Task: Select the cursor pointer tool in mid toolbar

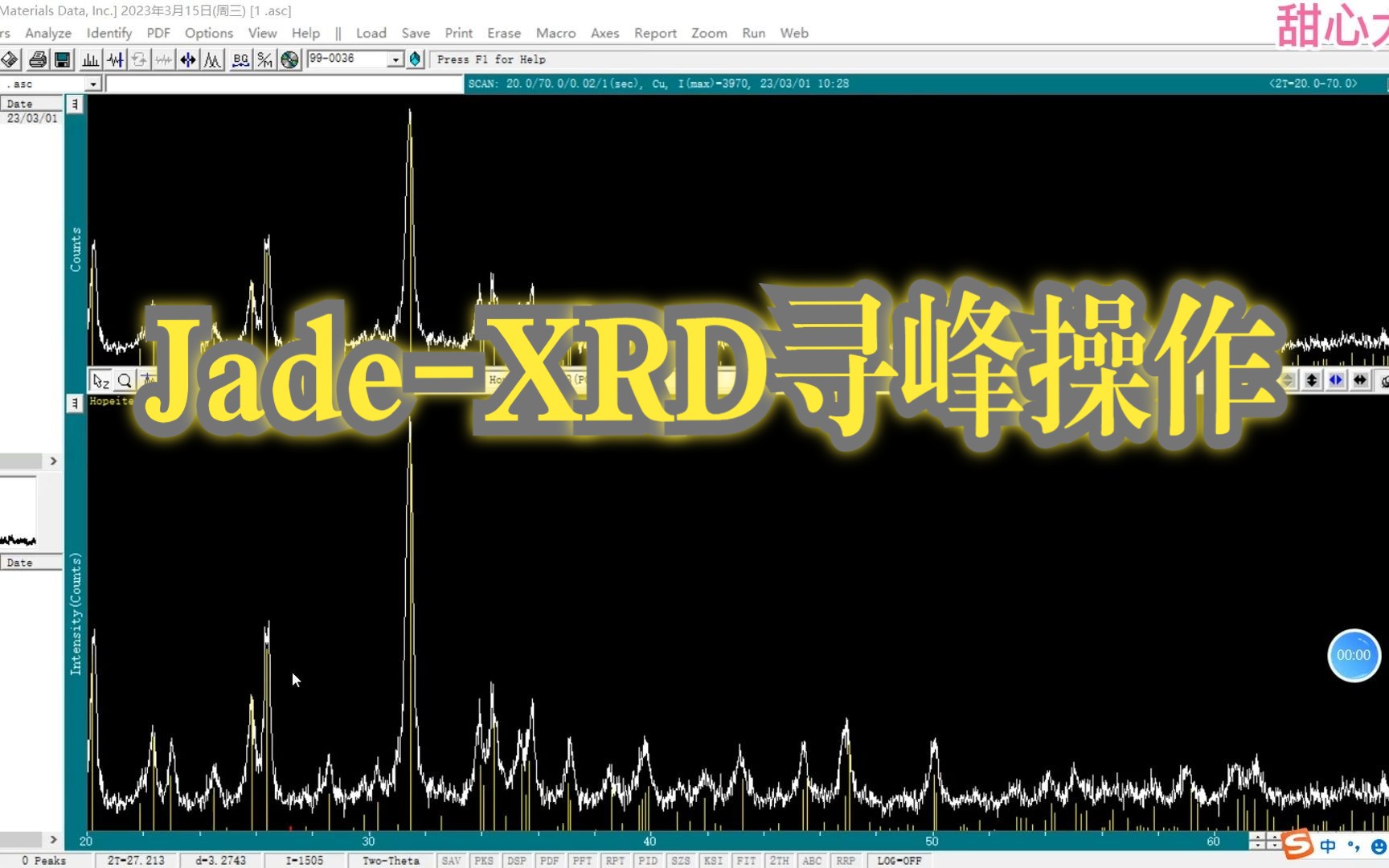Action: pos(100,380)
